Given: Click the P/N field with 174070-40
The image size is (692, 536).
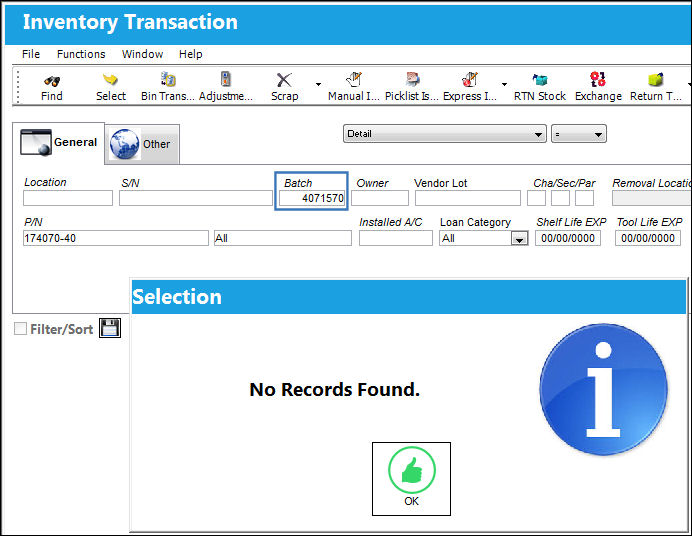Looking at the screenshot, I should 116,238.
